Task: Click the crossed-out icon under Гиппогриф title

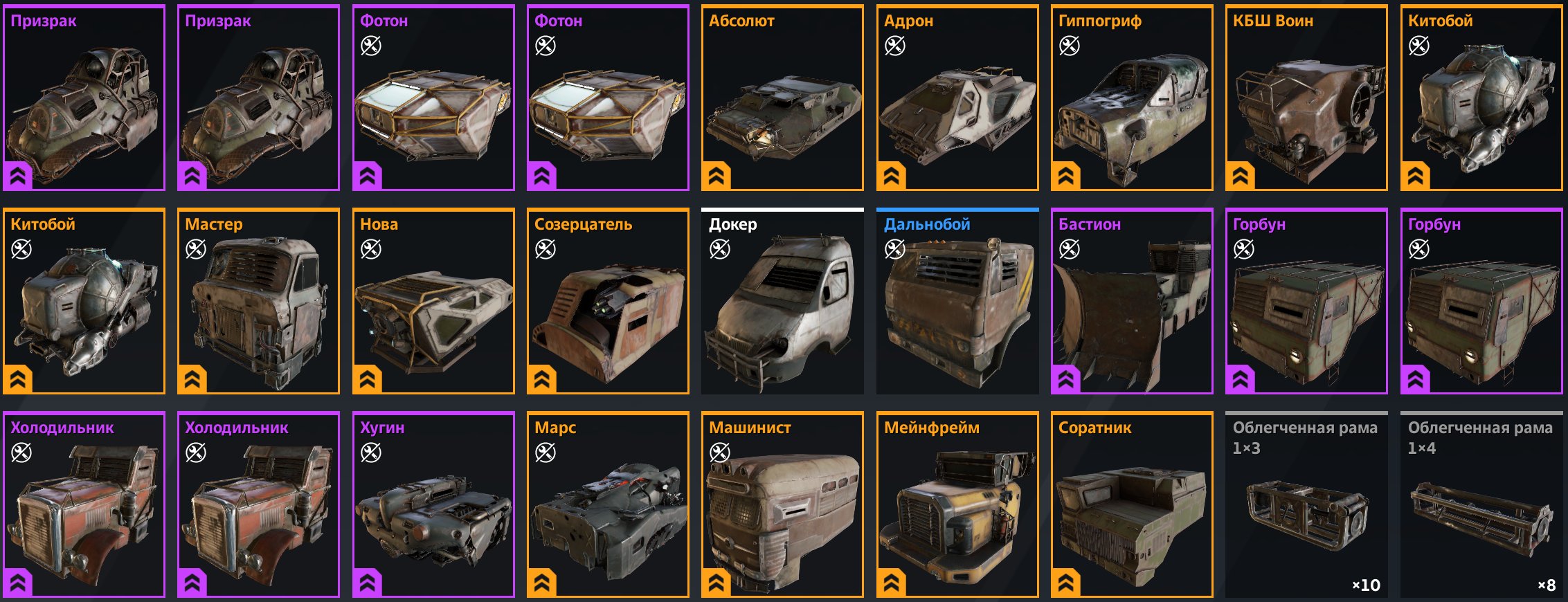Action: (x=1069, y=46)
